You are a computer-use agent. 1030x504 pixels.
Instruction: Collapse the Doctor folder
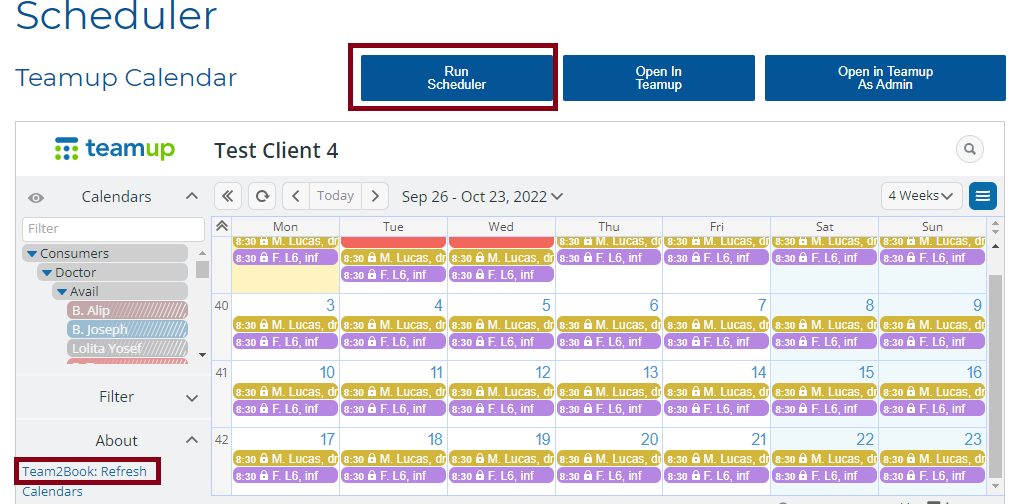(47, 273)
